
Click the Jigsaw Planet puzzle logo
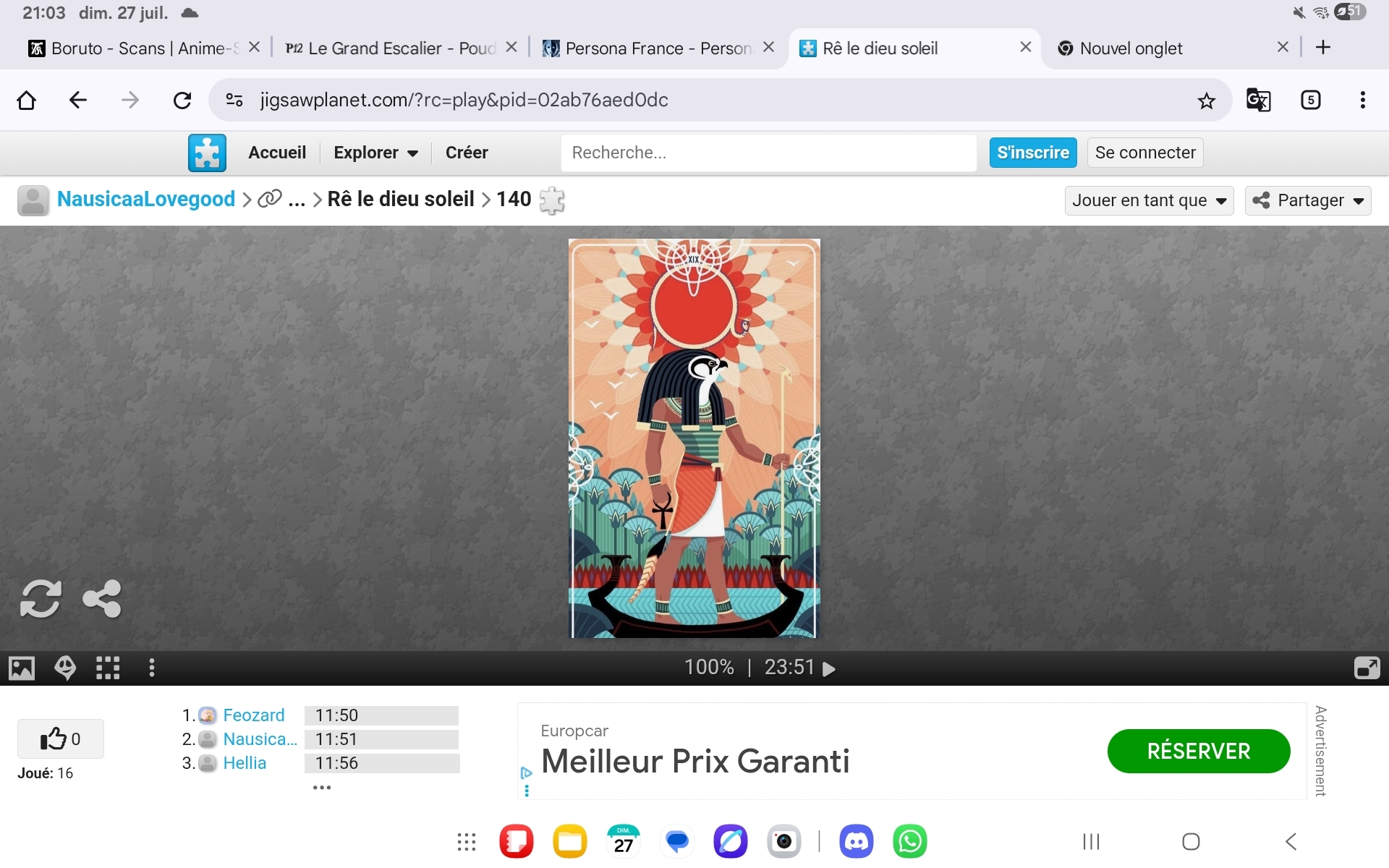pyautogui.click(x=207, y=153)
